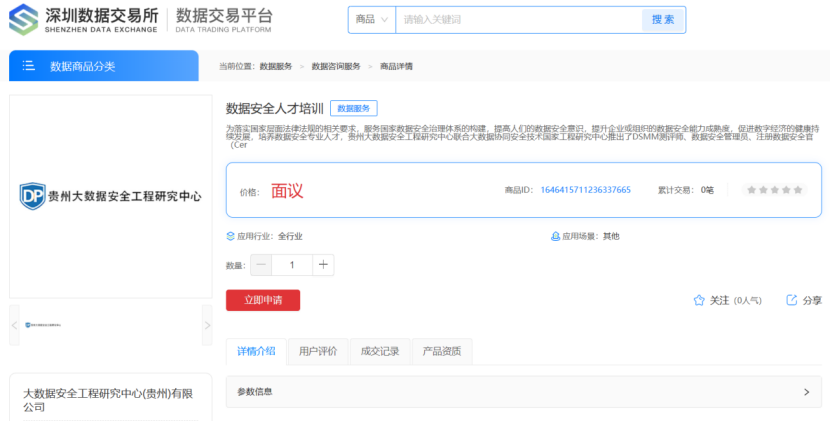This screenshot has width=830, height=422.
Task: Decrease quantity with minus button
Action: 261,265
